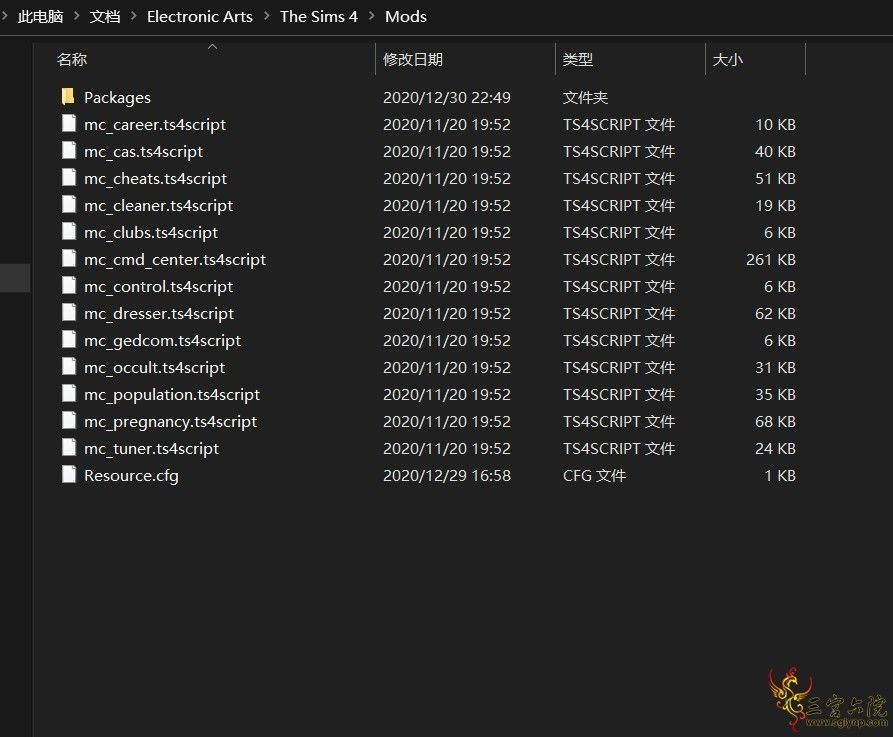Click the CFG 文件 type cell
The height and width of the screenshot is (737, 893).
(595, 476)
